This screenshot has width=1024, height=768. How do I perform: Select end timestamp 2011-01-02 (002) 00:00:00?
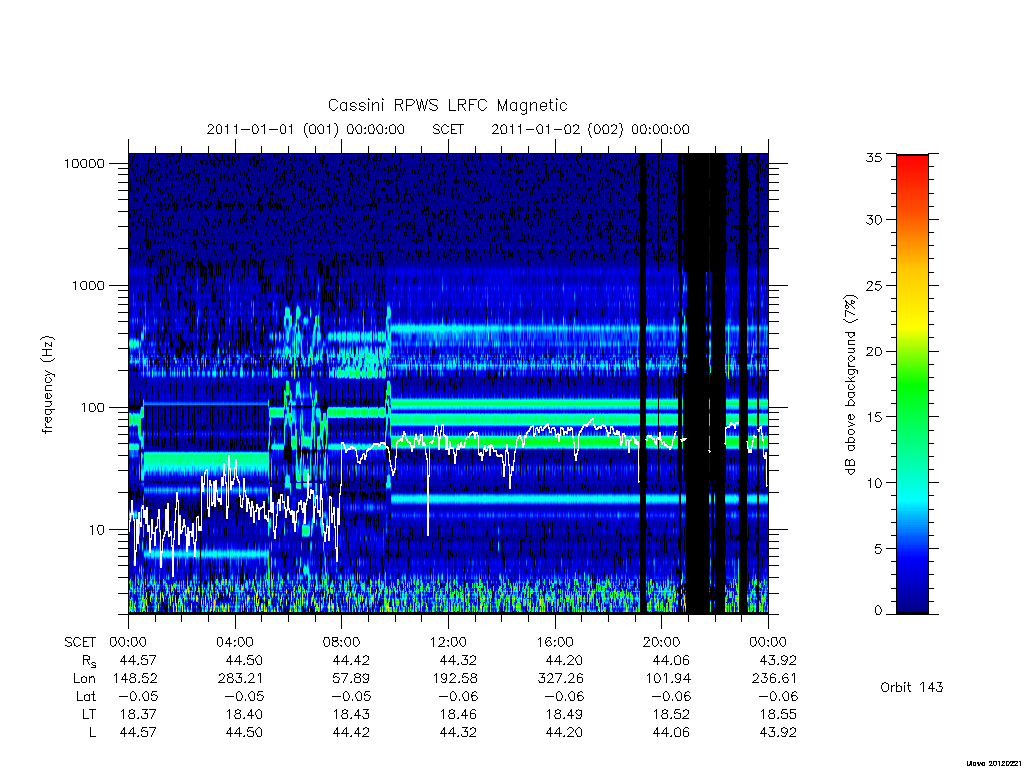click(x=590, y=129)
